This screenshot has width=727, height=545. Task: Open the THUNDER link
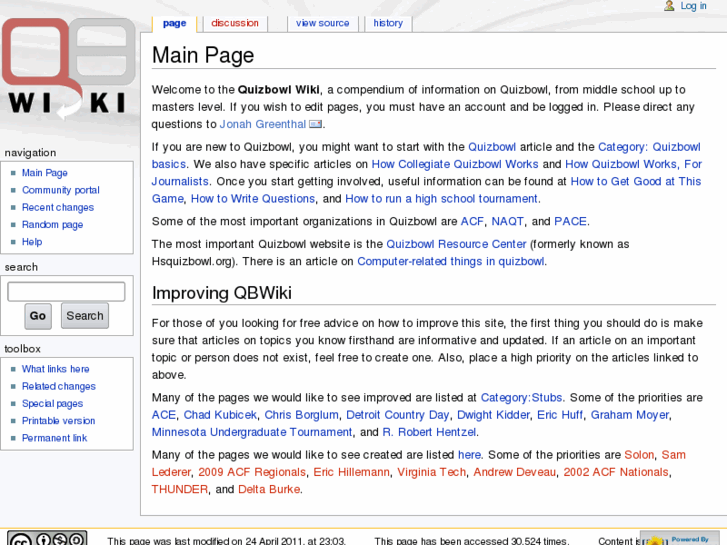pos(180,489)
